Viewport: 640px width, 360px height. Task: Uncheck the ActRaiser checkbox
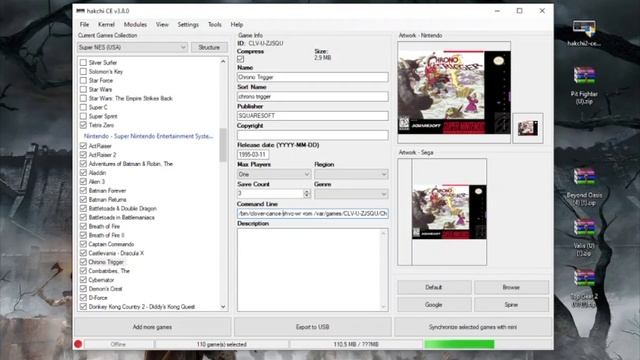pos(83,146)
